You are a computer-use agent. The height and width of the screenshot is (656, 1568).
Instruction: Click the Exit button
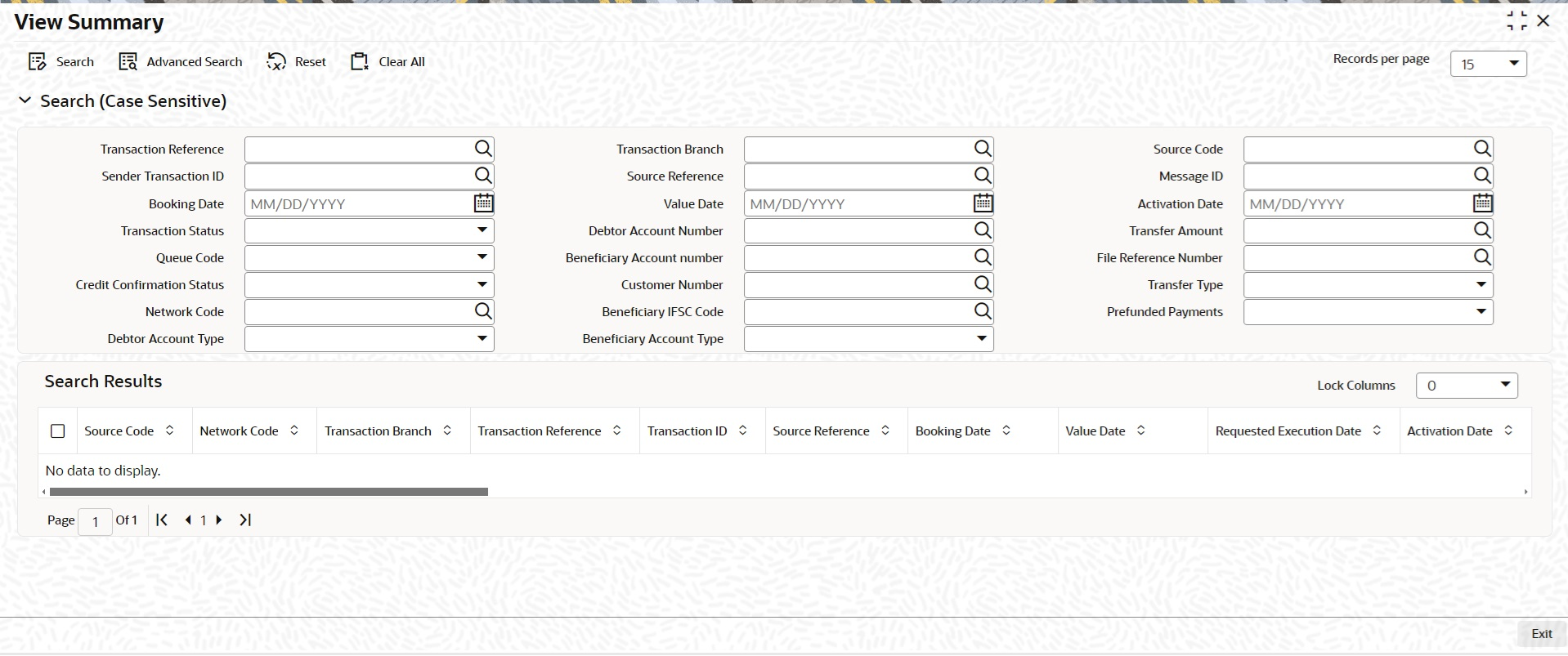click(1541, 634)
